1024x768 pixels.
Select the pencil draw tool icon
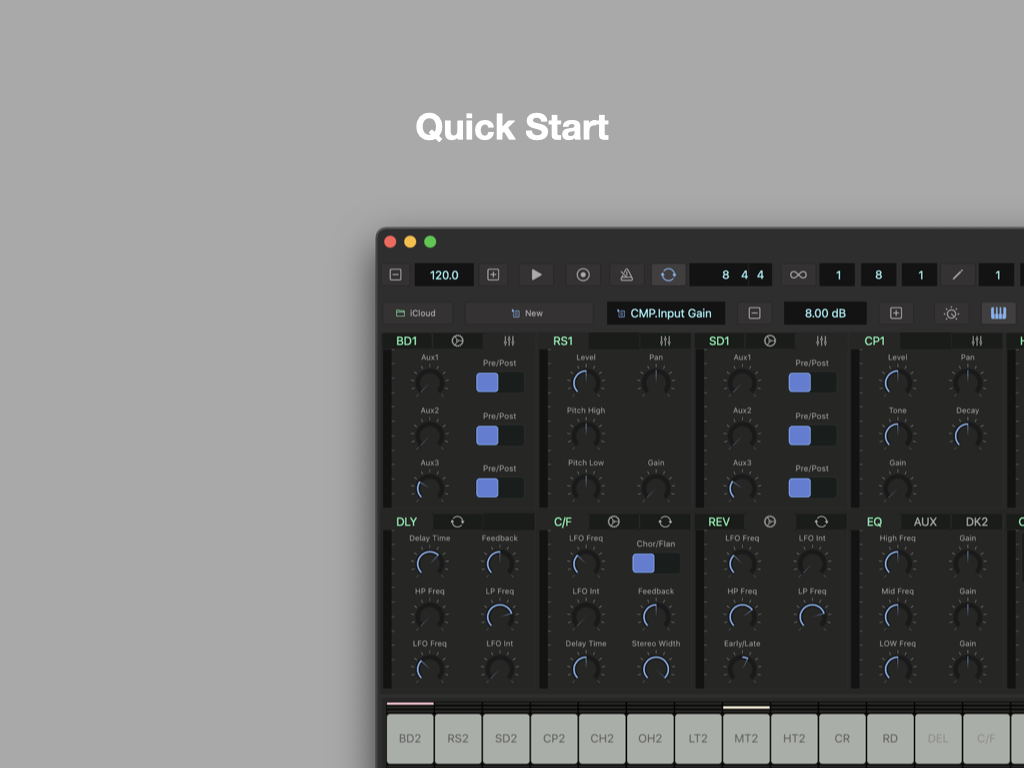pyautogui.click(x=957, y=275)
